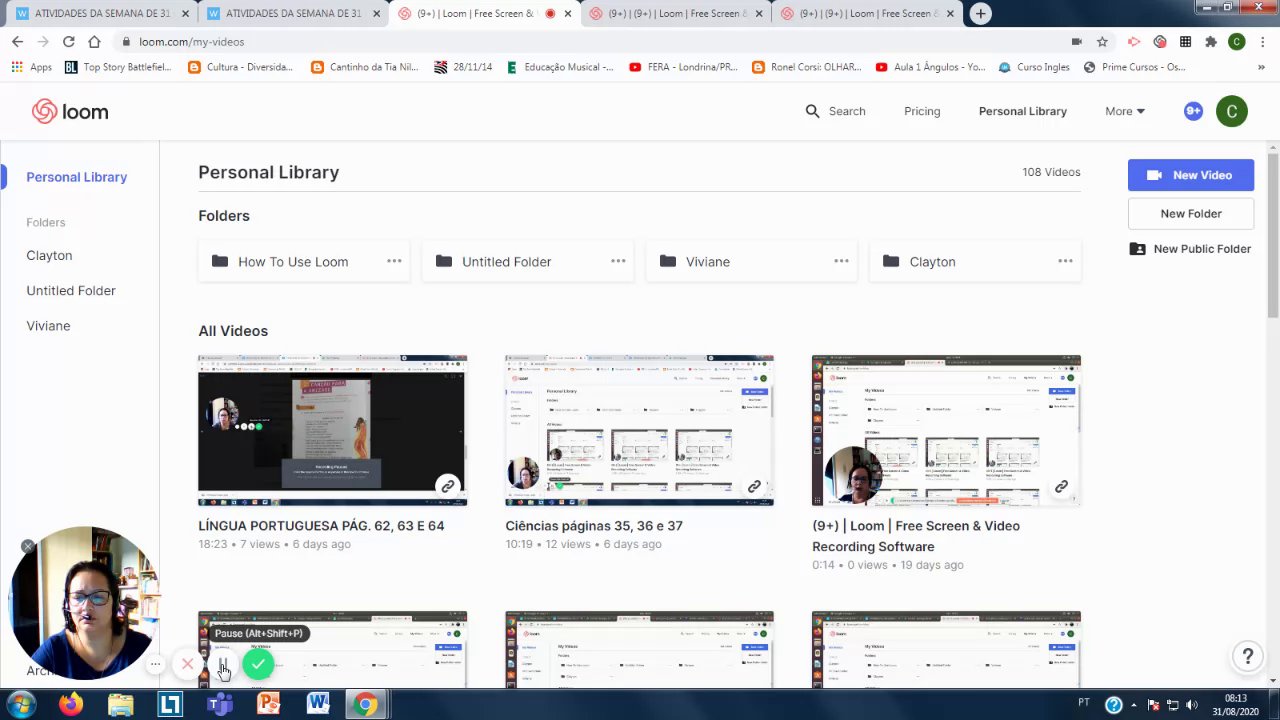Show more bookmarks with the double chevron
Viewport: 1280px width, 720px height.
(x=1260, y=67)
